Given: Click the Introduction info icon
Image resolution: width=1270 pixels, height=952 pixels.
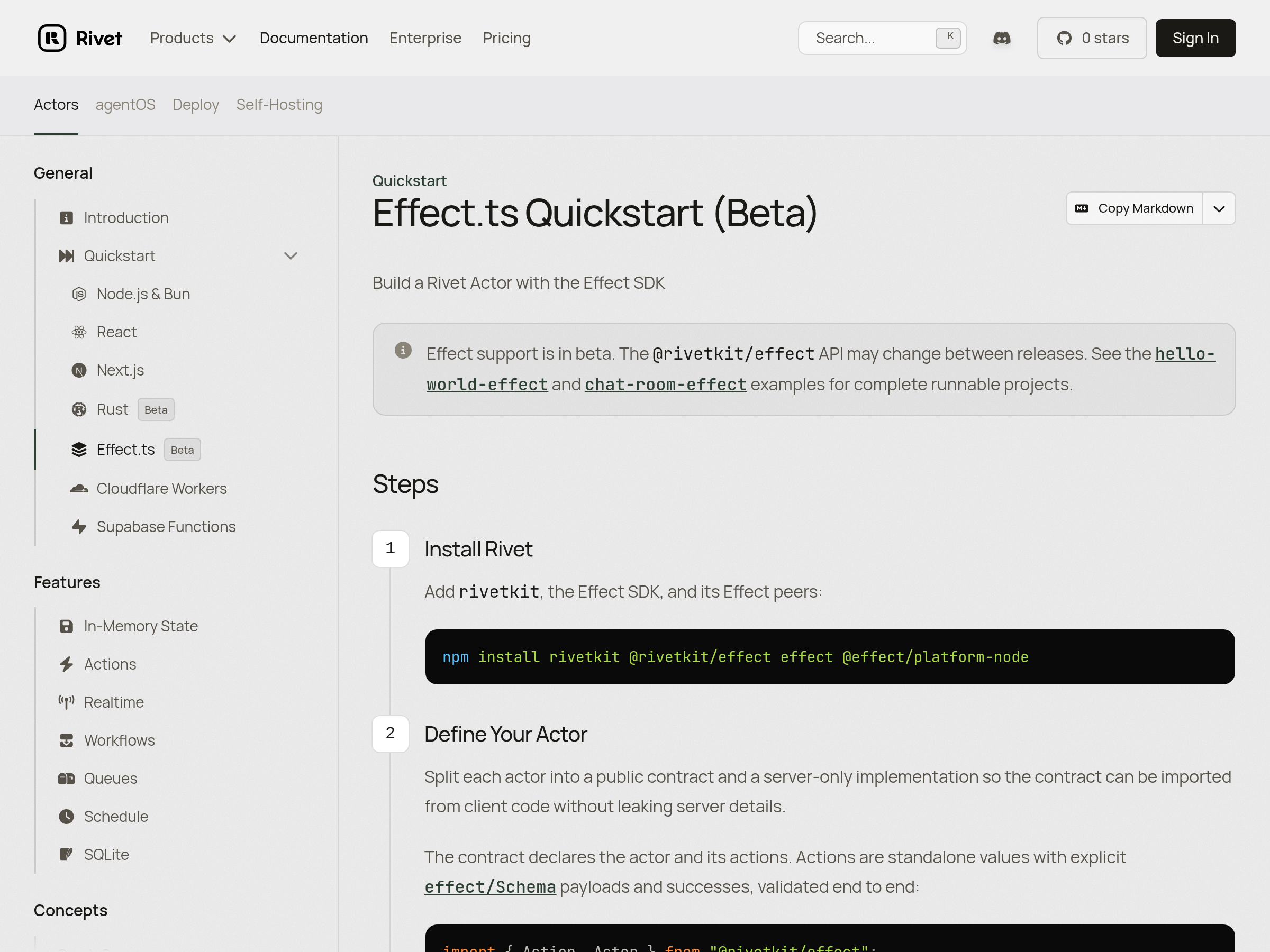Looking at the screenshot, I should pos(67,218).
